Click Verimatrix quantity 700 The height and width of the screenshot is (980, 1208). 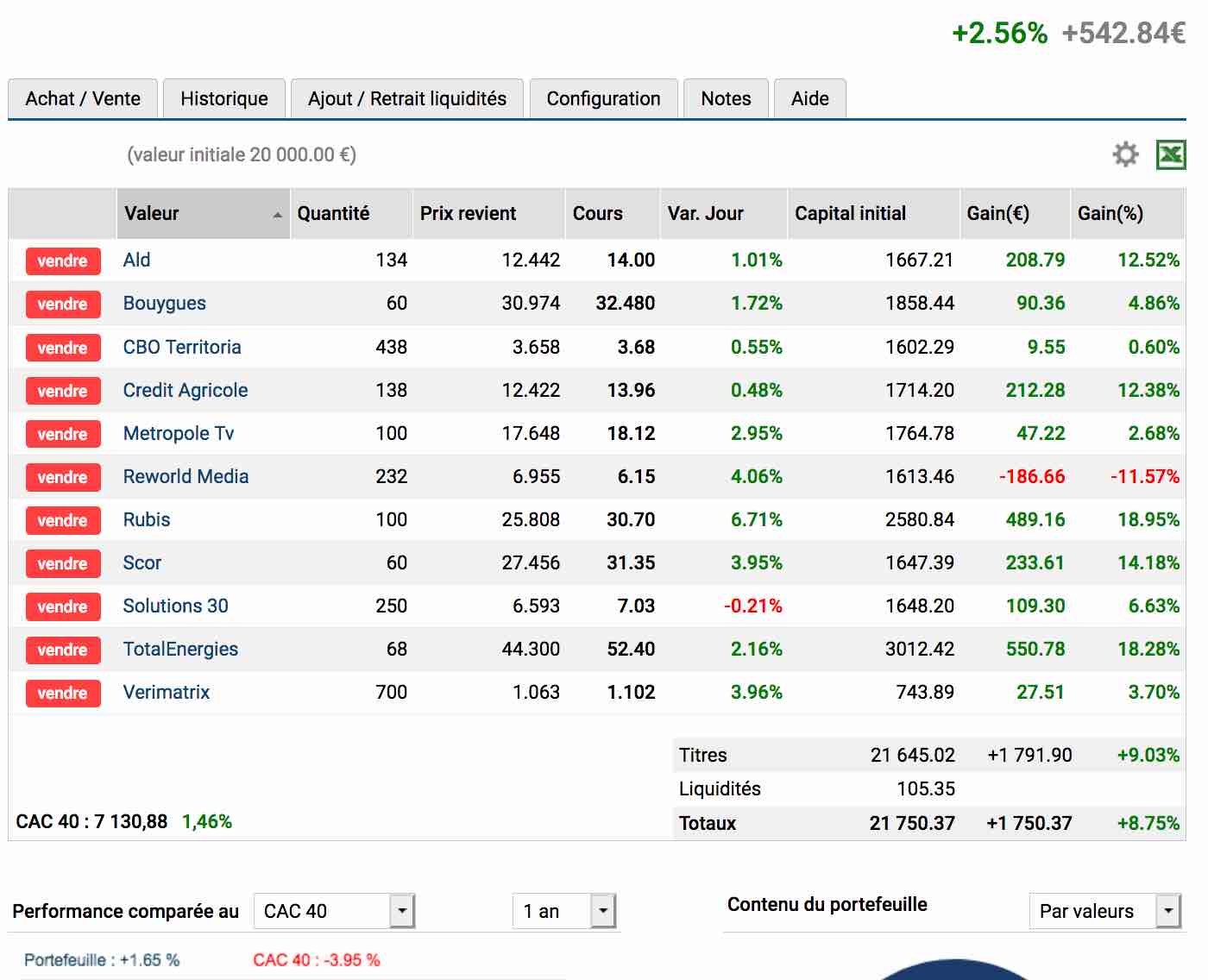point(391,692)
